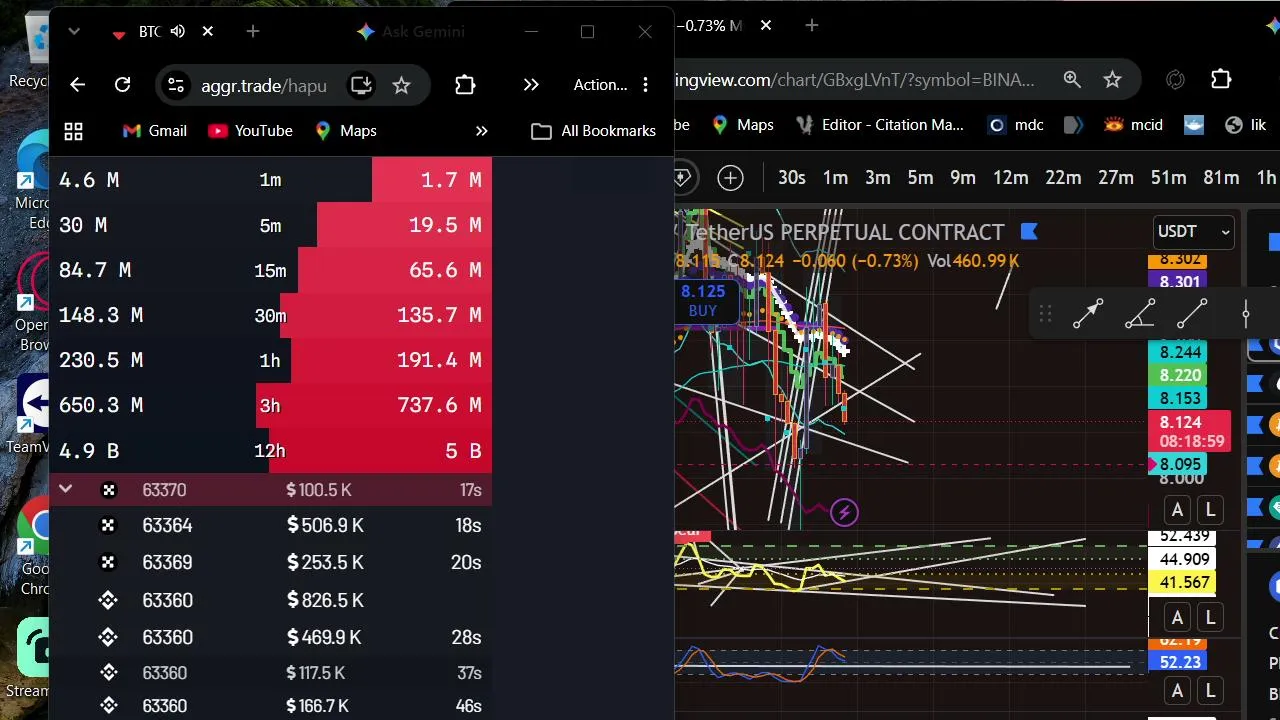Screen dimensions: 1280x720
Task: Grab the drawing toolbar drag handle
Action: click(1045, 315)
